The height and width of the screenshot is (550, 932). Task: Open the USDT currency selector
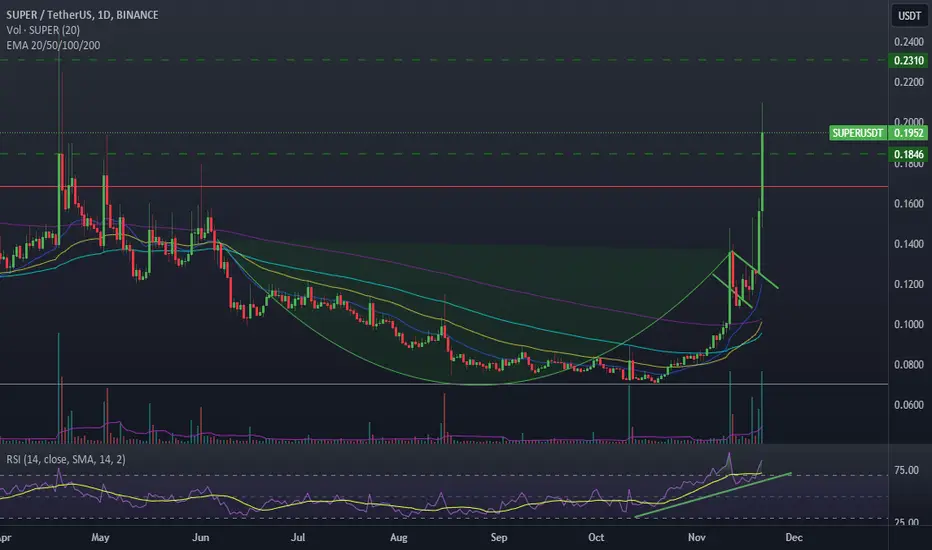(x=909, y=16)
